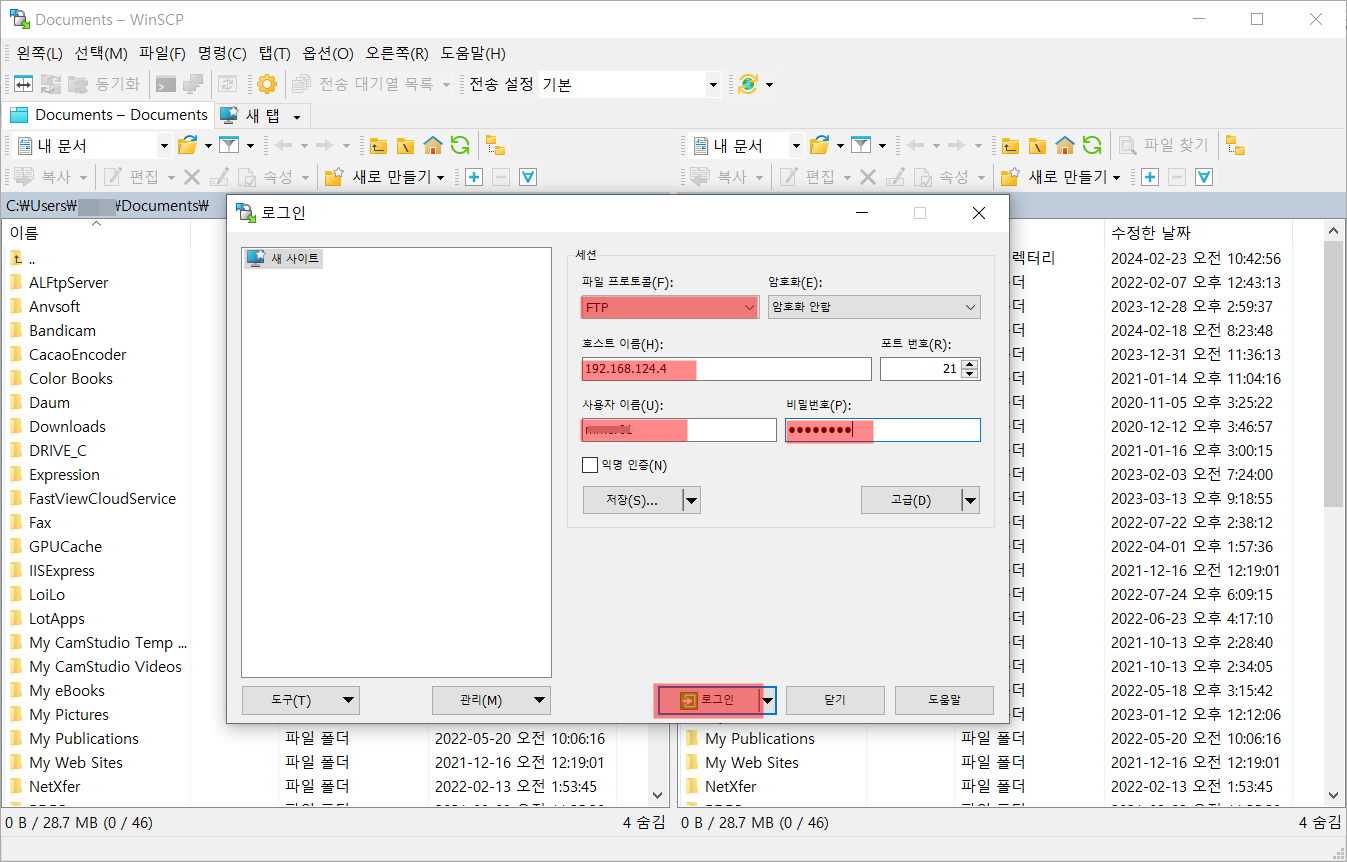
Task: Click the 비밀번호 password field
Action: (x=883, y=430)
